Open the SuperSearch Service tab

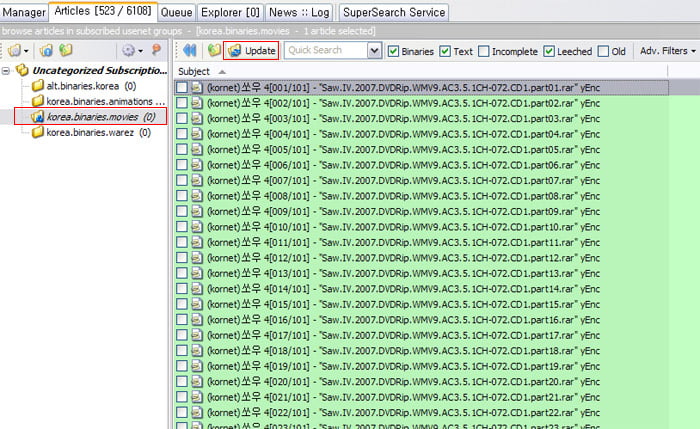pyautogui.click(x=393, y=12)
